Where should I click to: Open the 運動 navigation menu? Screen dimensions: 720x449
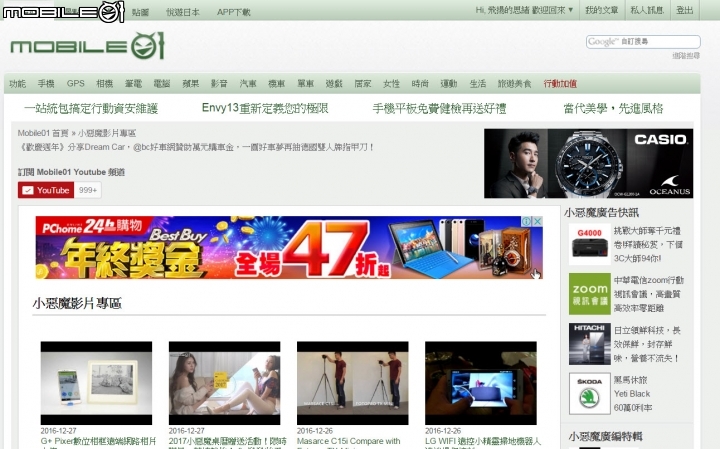[449, 84]
